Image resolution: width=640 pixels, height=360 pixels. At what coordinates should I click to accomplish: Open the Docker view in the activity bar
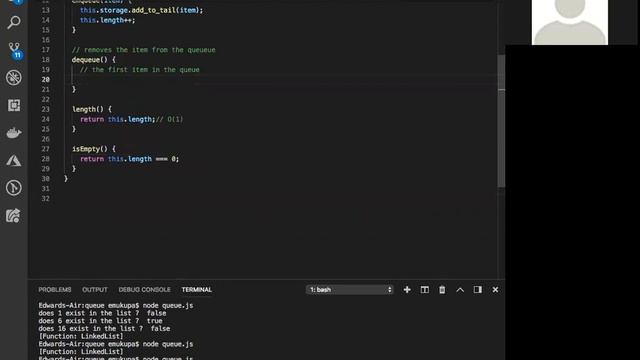pos(14,133)
